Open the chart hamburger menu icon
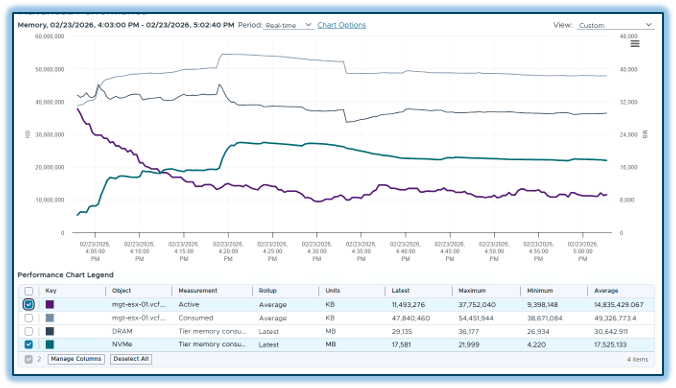Screen dimensions: 676x388 pyautogui.click(x=635, y=44)
